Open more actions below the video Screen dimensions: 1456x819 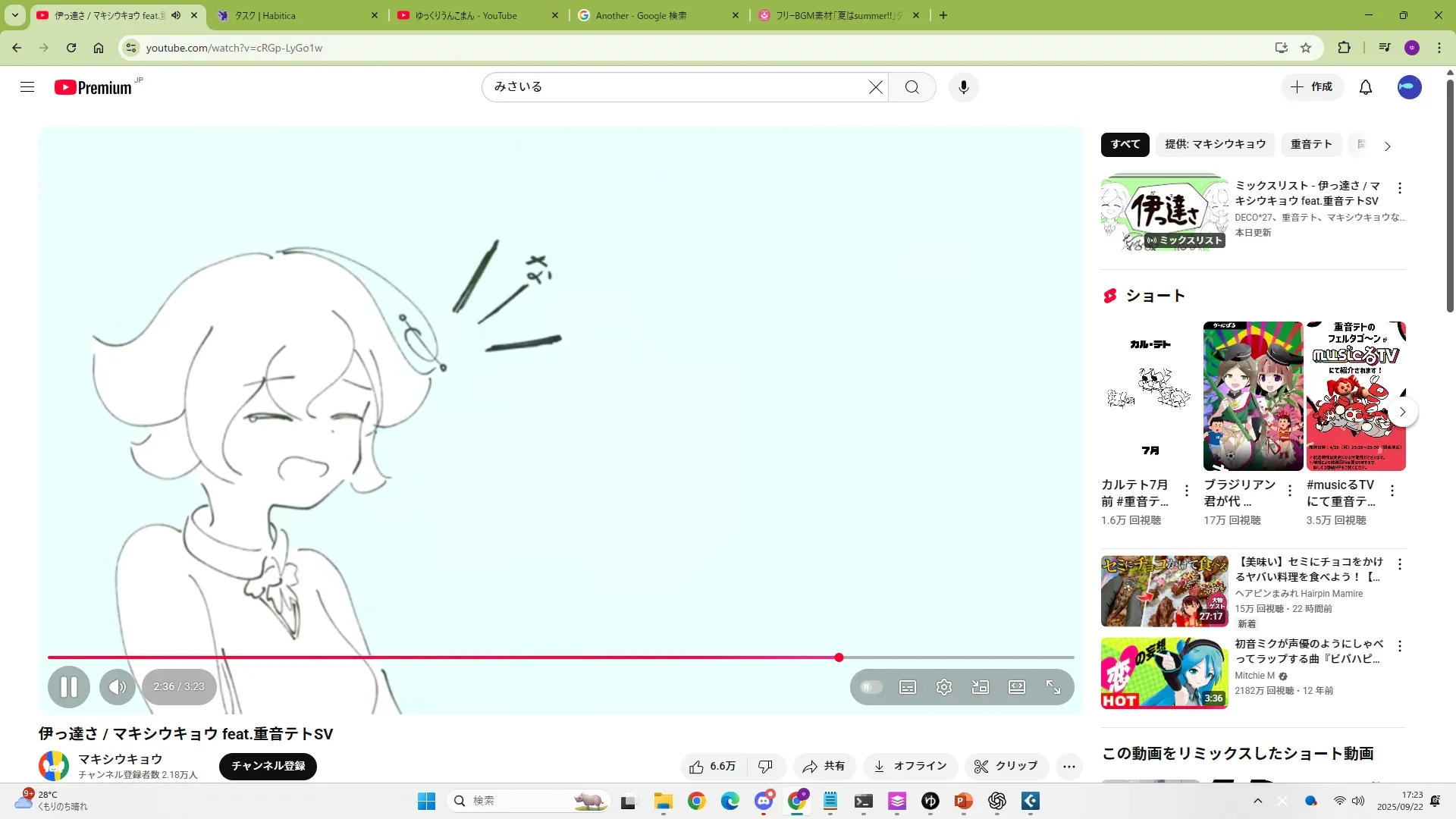[1068, 767]
